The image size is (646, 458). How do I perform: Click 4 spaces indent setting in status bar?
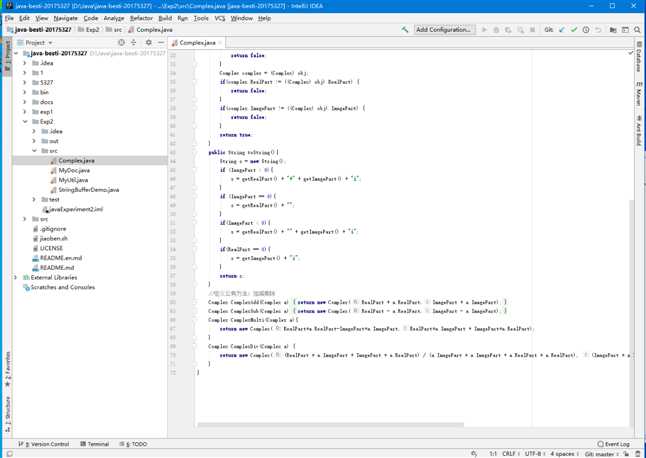tap(564, 454)
